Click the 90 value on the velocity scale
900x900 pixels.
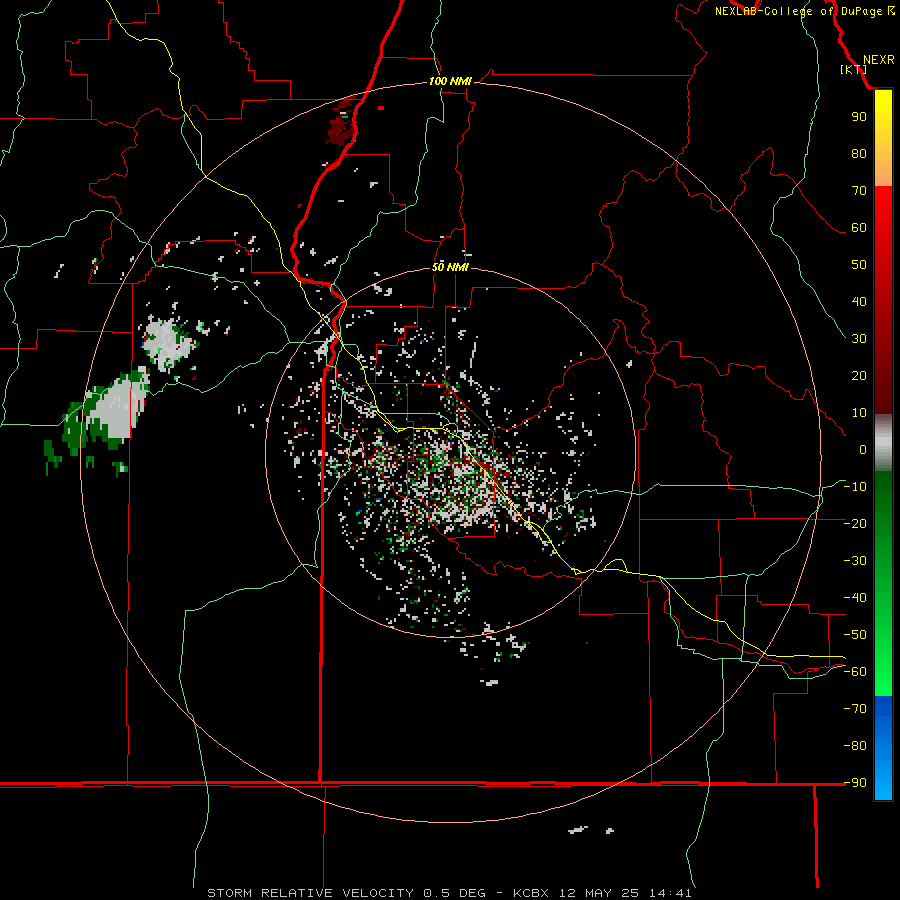point(859,117)
